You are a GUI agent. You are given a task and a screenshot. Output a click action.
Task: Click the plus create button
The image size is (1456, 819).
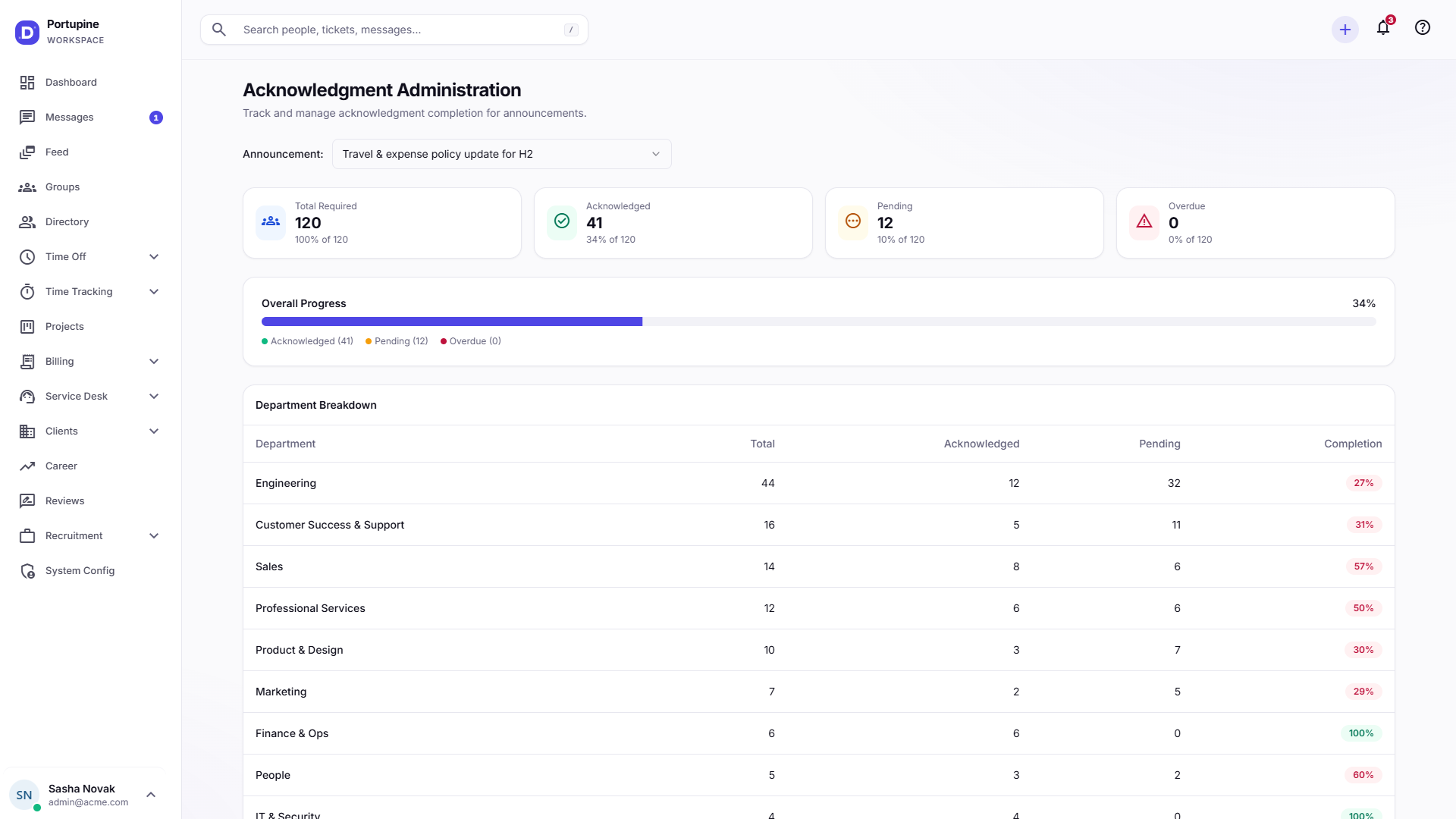(x=1345, y=30)
